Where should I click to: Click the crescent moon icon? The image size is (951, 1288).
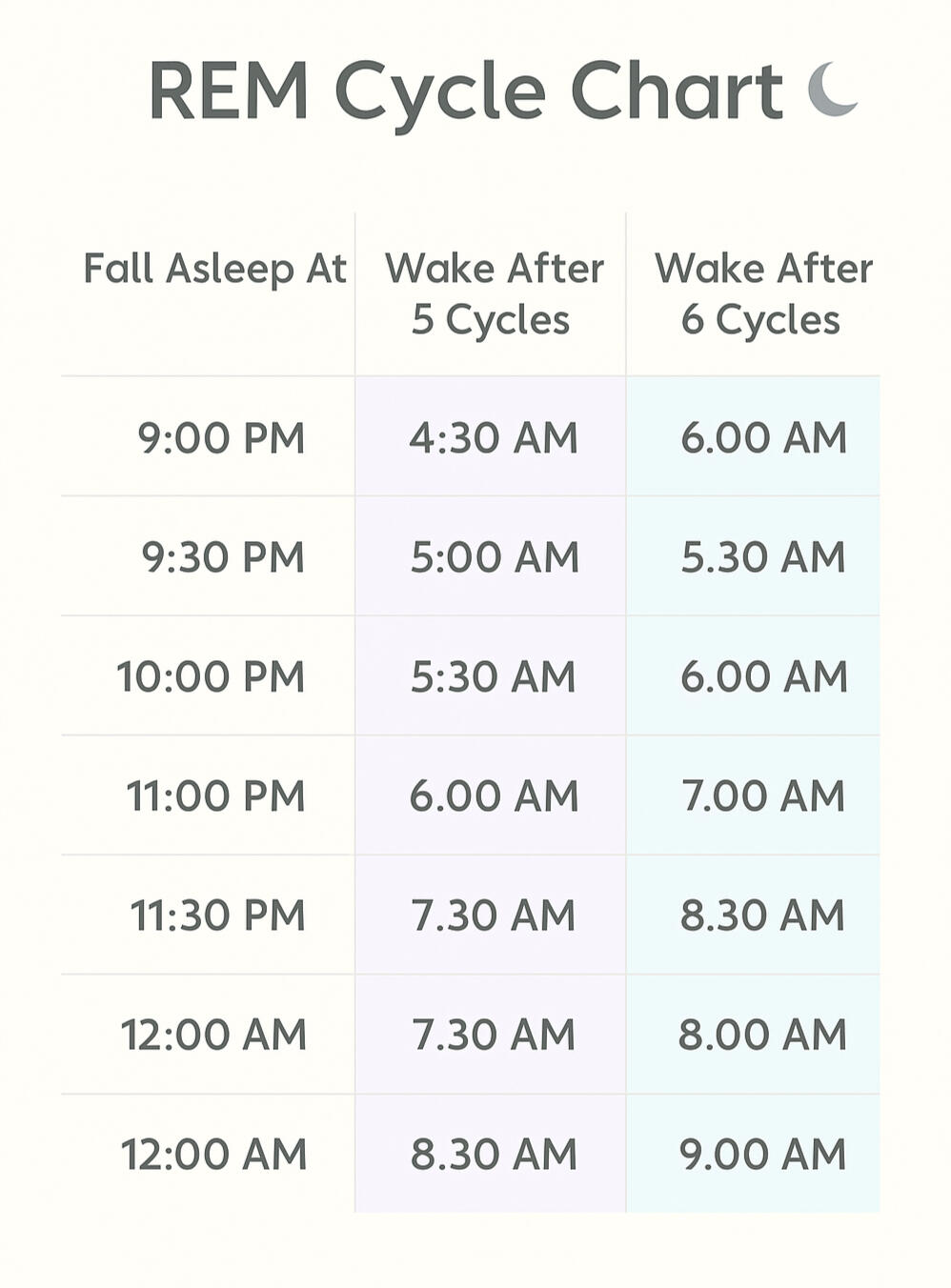tap(832, 90)
